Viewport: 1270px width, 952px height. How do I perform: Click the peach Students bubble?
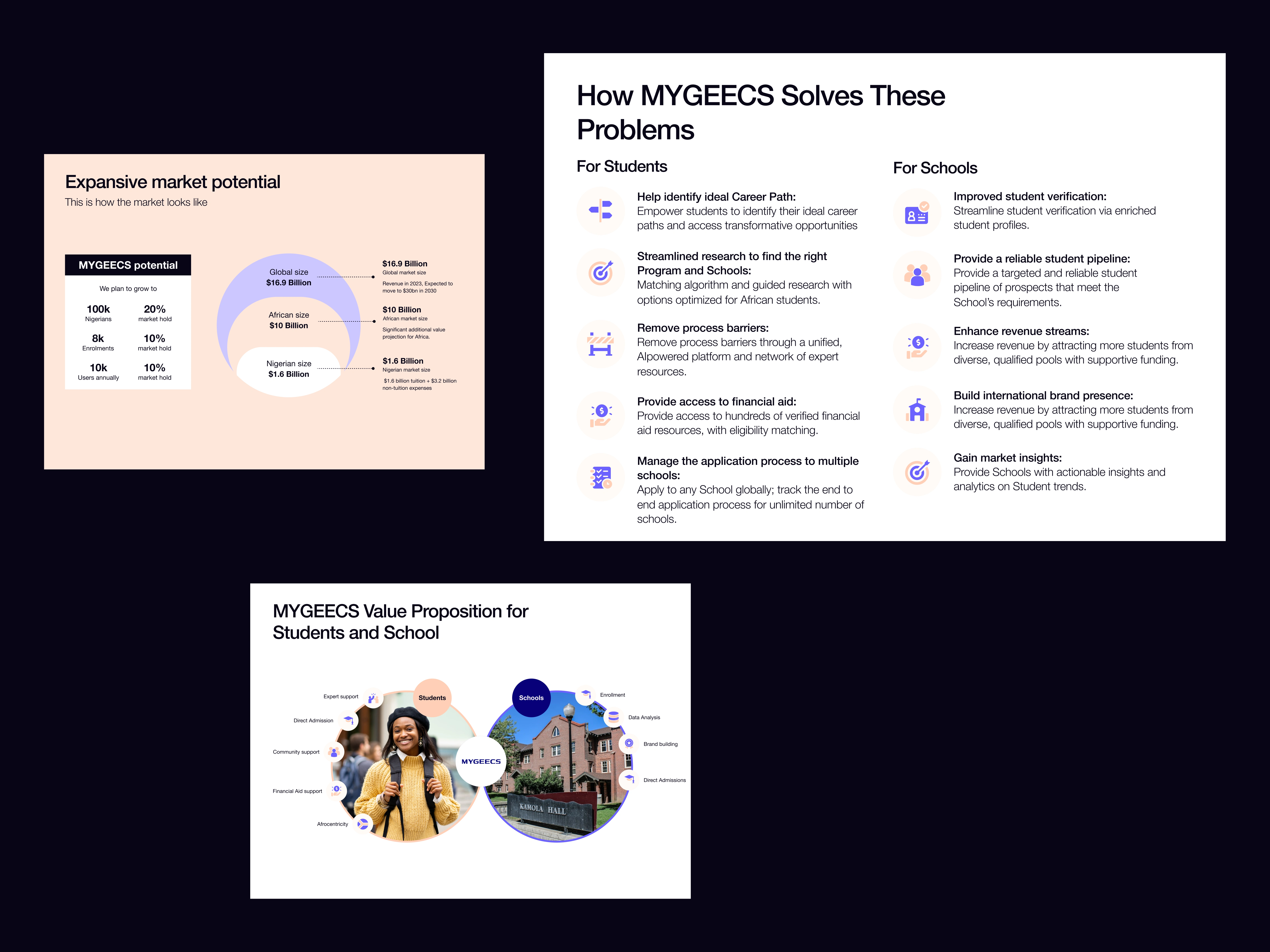[432, 698]
